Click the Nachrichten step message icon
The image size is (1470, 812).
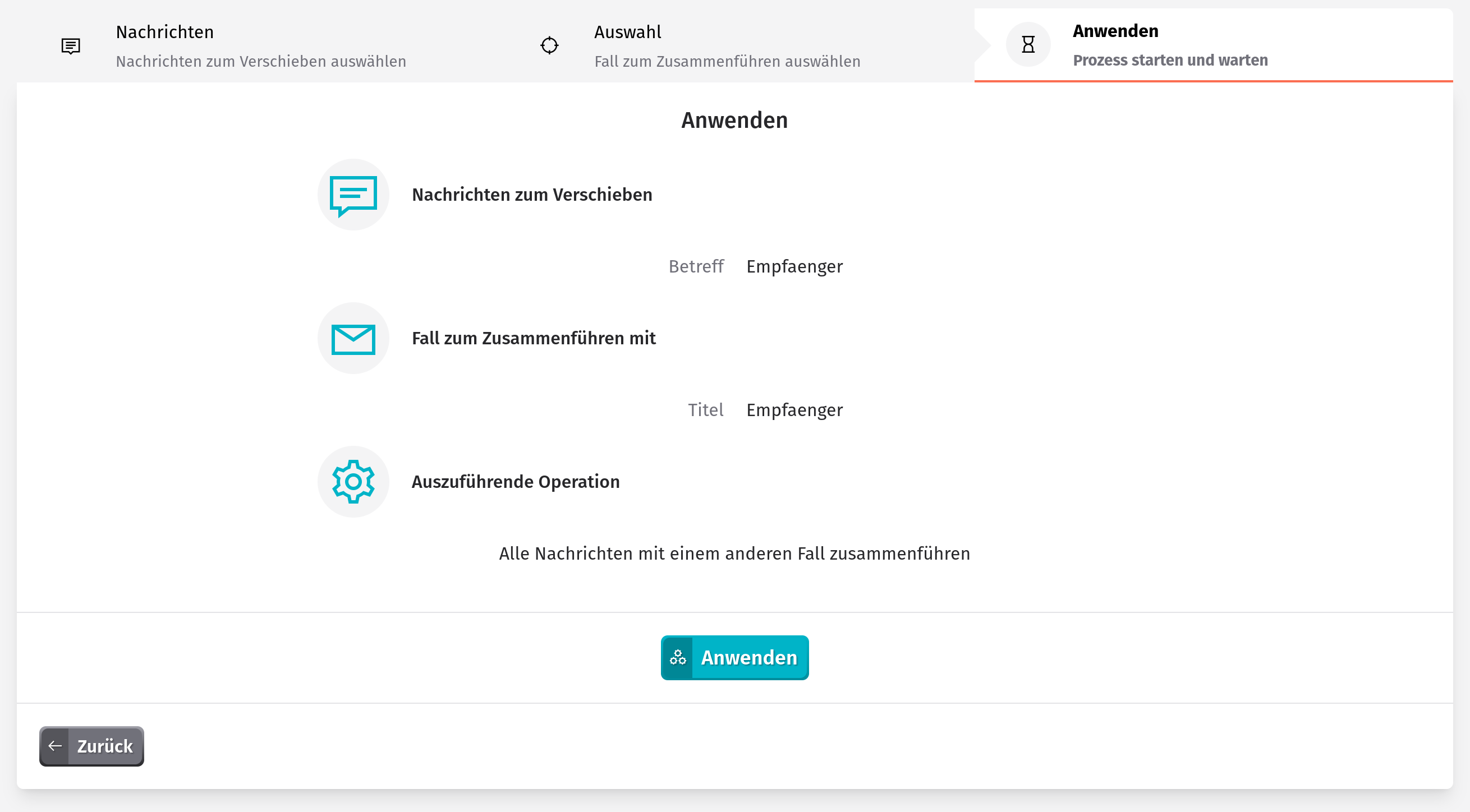pos(71,45)
